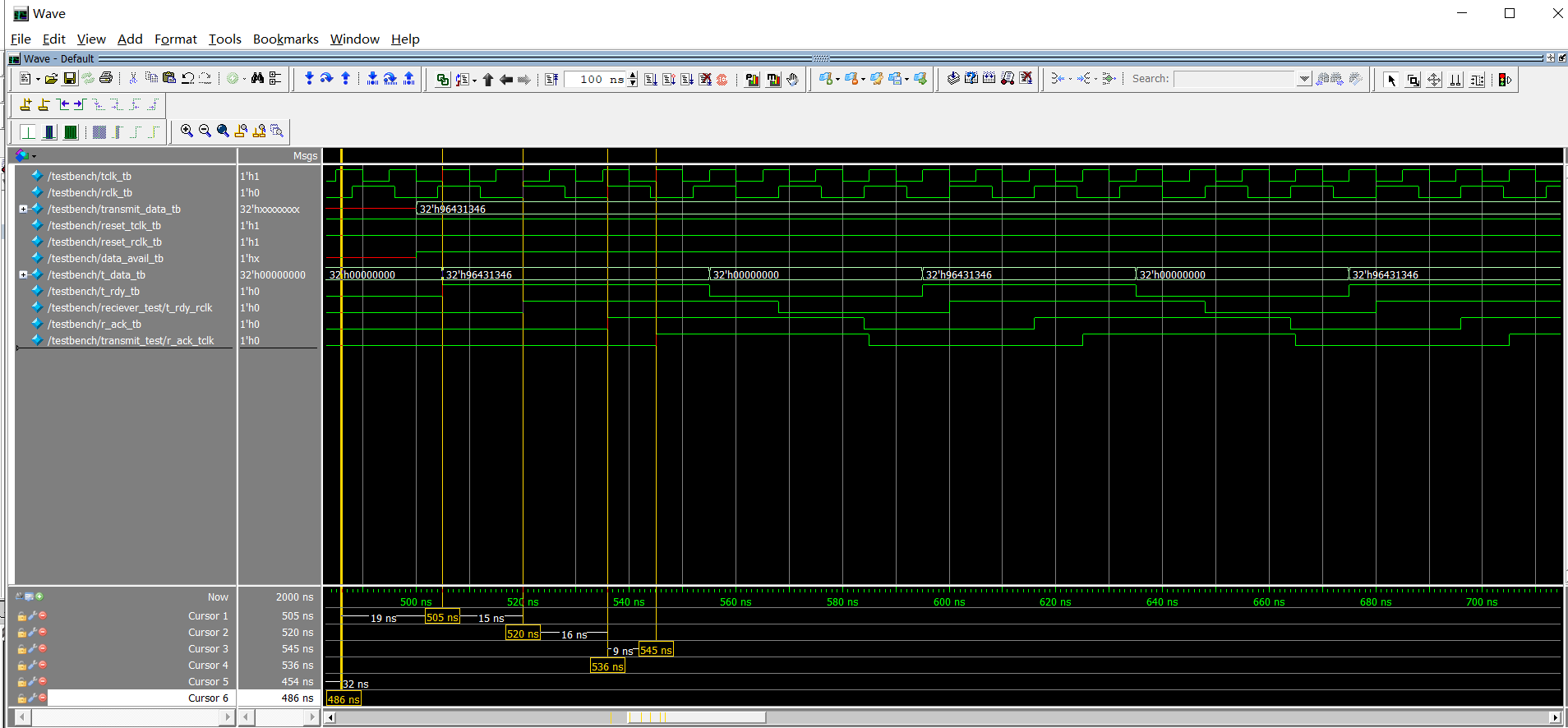Click the green add-cursor plus icon

(x=39, y=597)
